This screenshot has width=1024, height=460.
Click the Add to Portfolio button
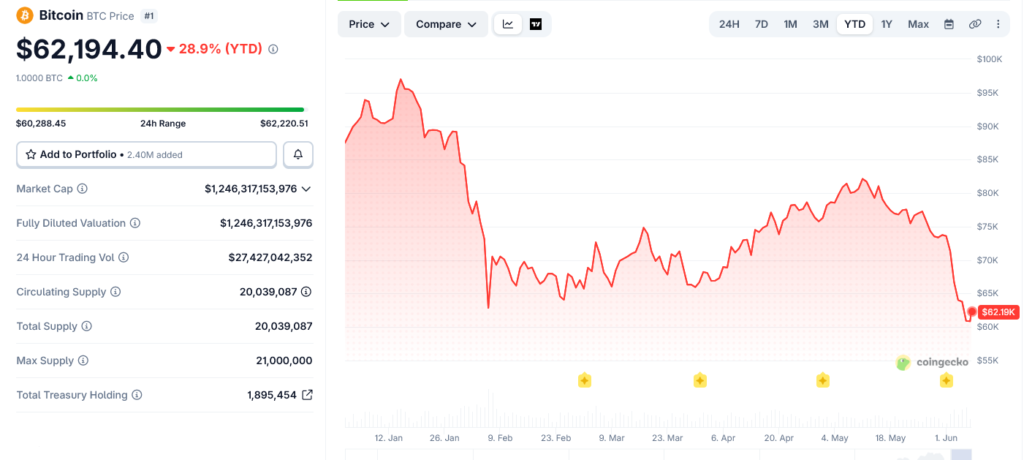coord(146,155)
